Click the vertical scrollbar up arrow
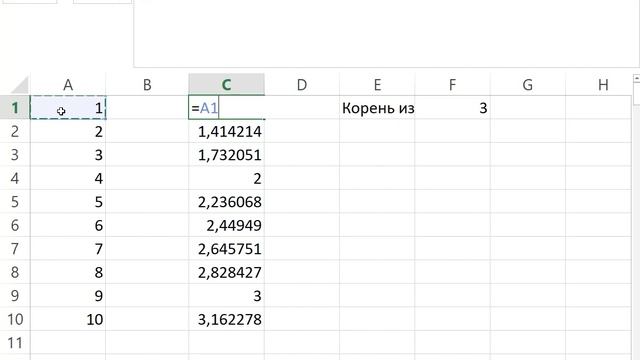This screenshot has height=360, width=640. click(636, 78)
